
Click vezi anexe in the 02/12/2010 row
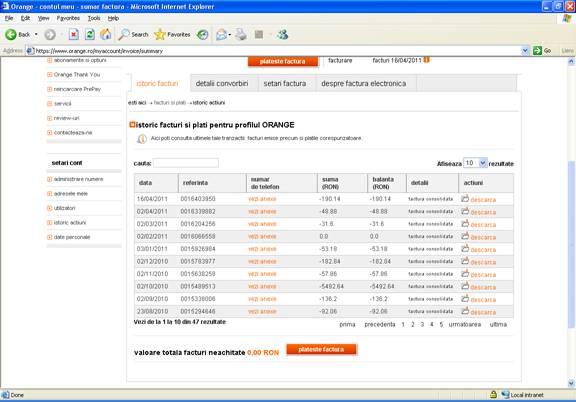tap(262, 261)
